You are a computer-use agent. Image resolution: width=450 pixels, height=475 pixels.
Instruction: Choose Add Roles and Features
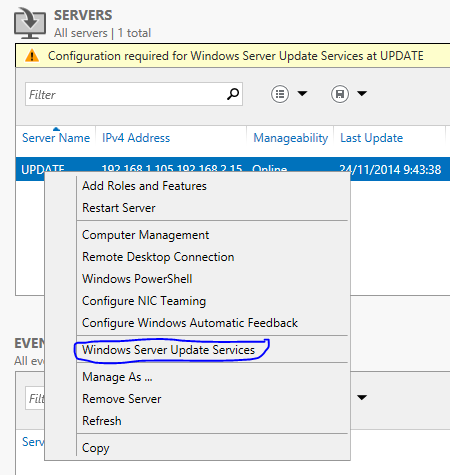144,186
